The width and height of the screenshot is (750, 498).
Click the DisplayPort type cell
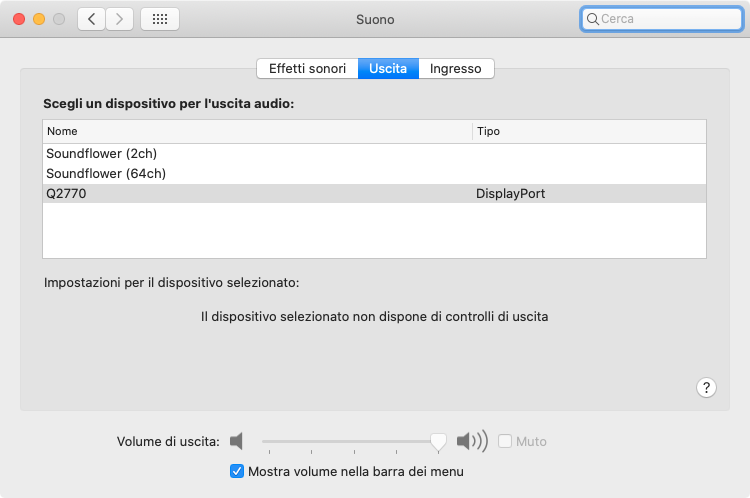pyautogui.click(x=510, y=194)
